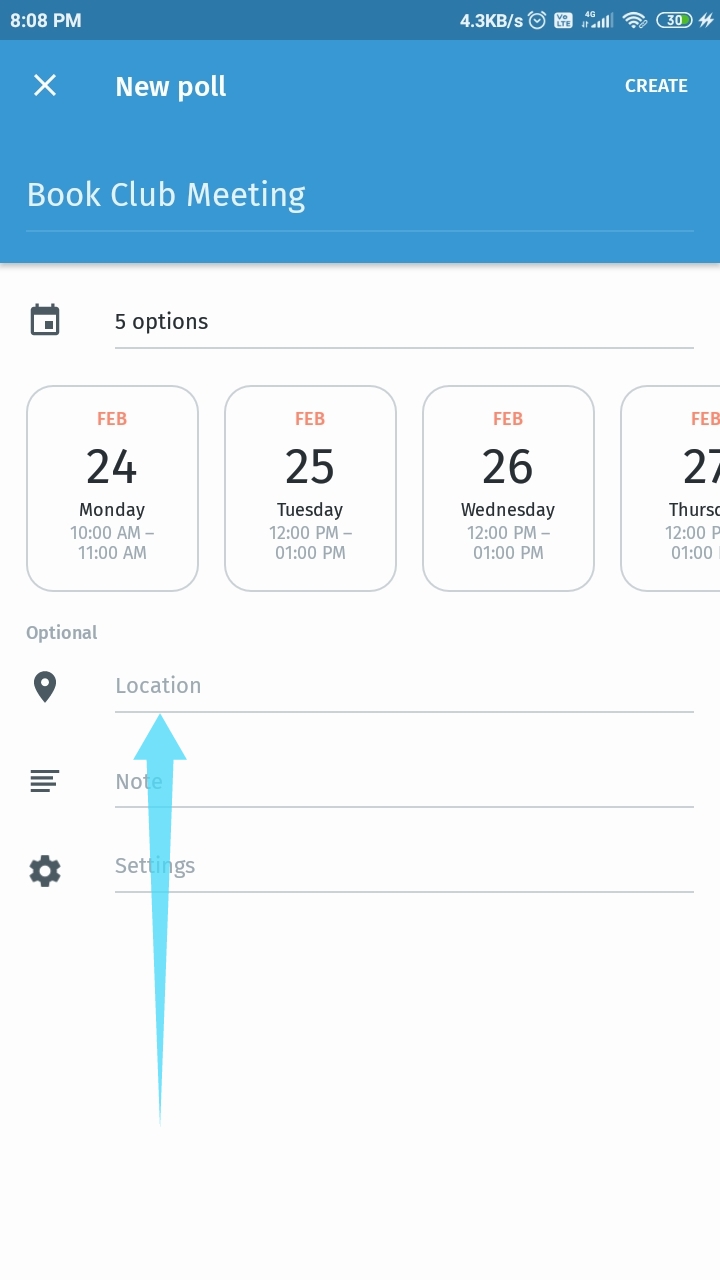Tap the settings gear icon
Viewport: 720px width, 1280px height.
tap(45, 871)
